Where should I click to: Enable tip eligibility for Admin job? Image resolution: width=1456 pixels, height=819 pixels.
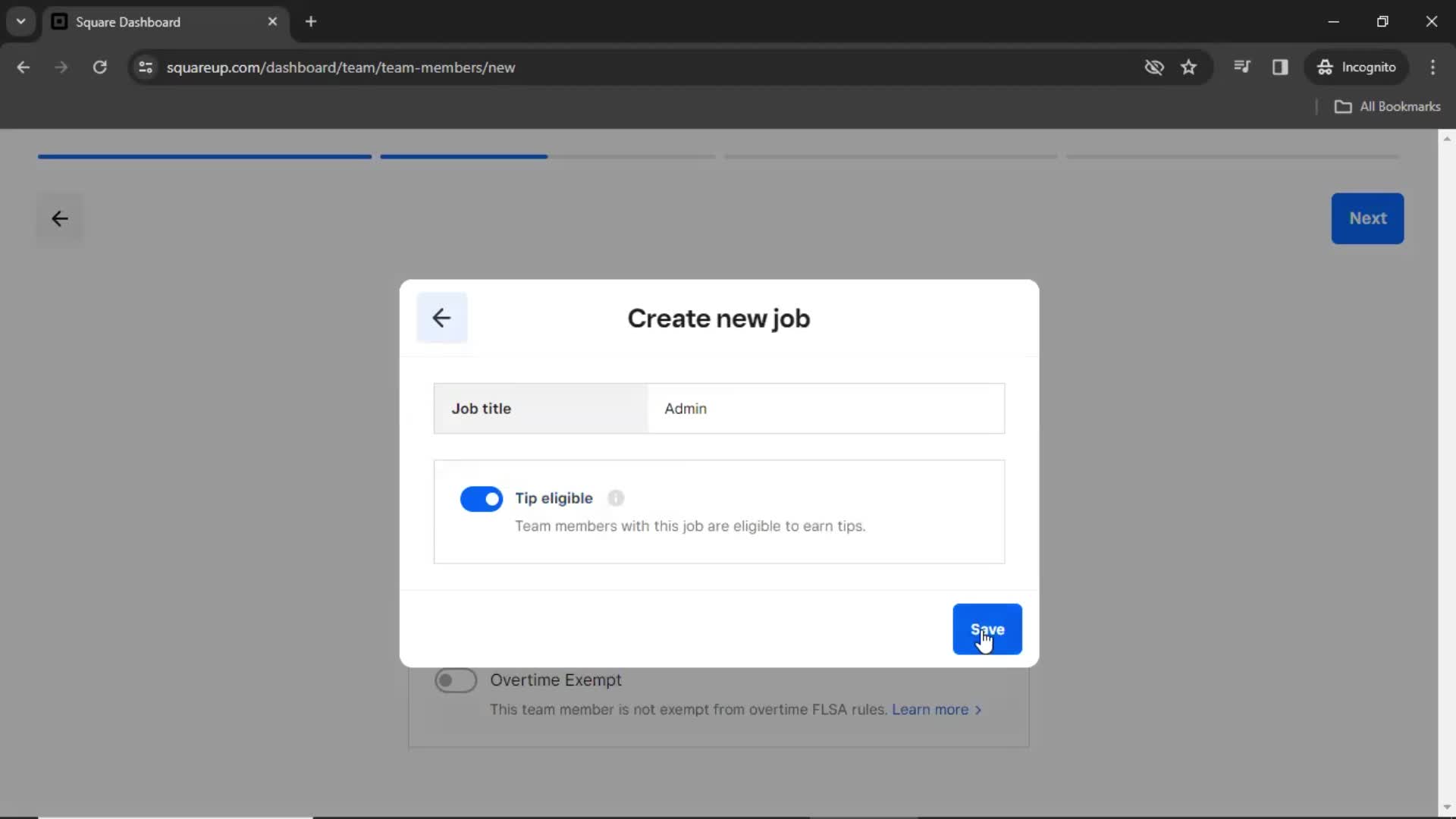click(x=481, y=498)
